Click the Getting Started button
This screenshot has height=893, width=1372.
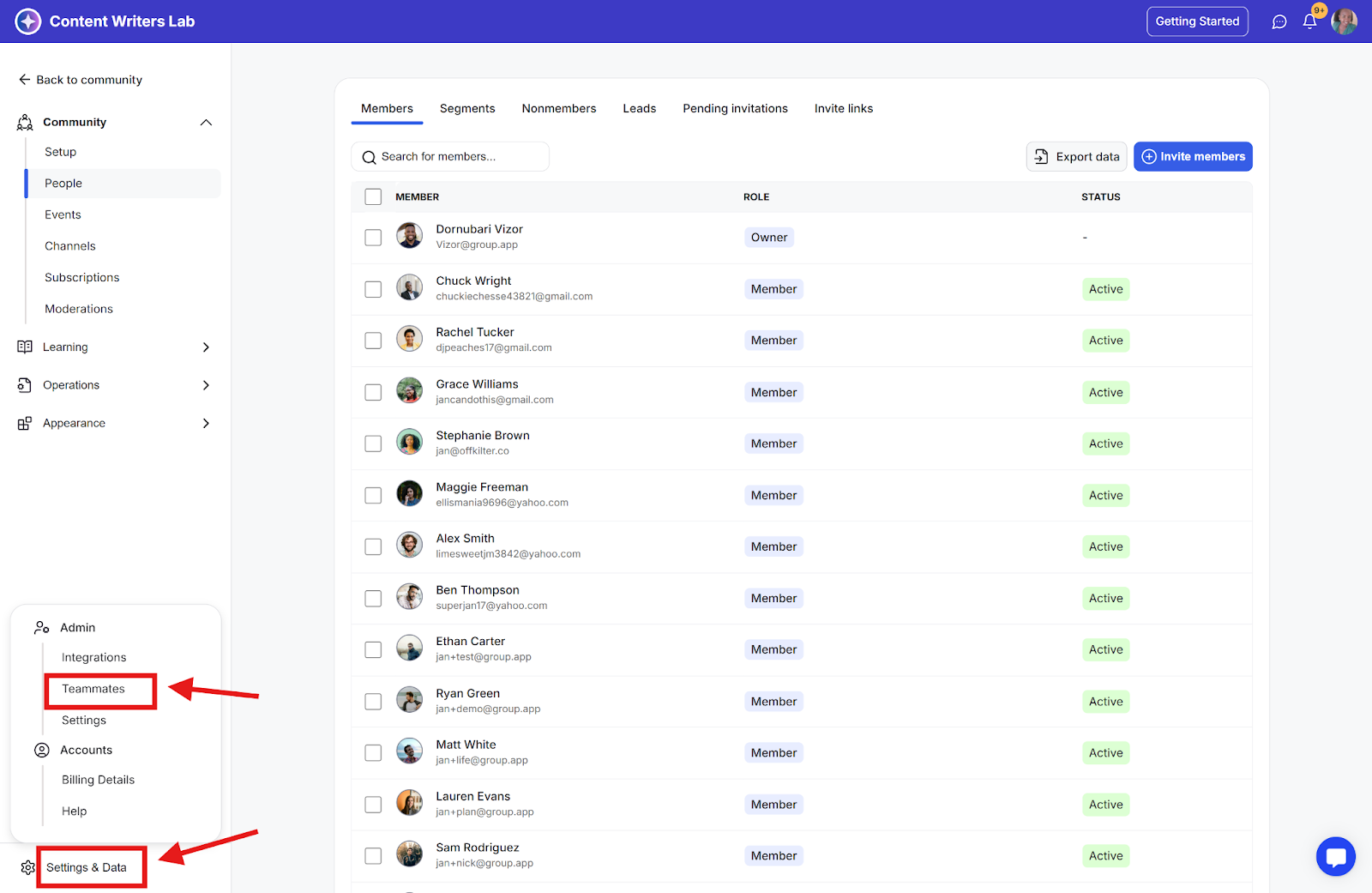point(1197,21)
